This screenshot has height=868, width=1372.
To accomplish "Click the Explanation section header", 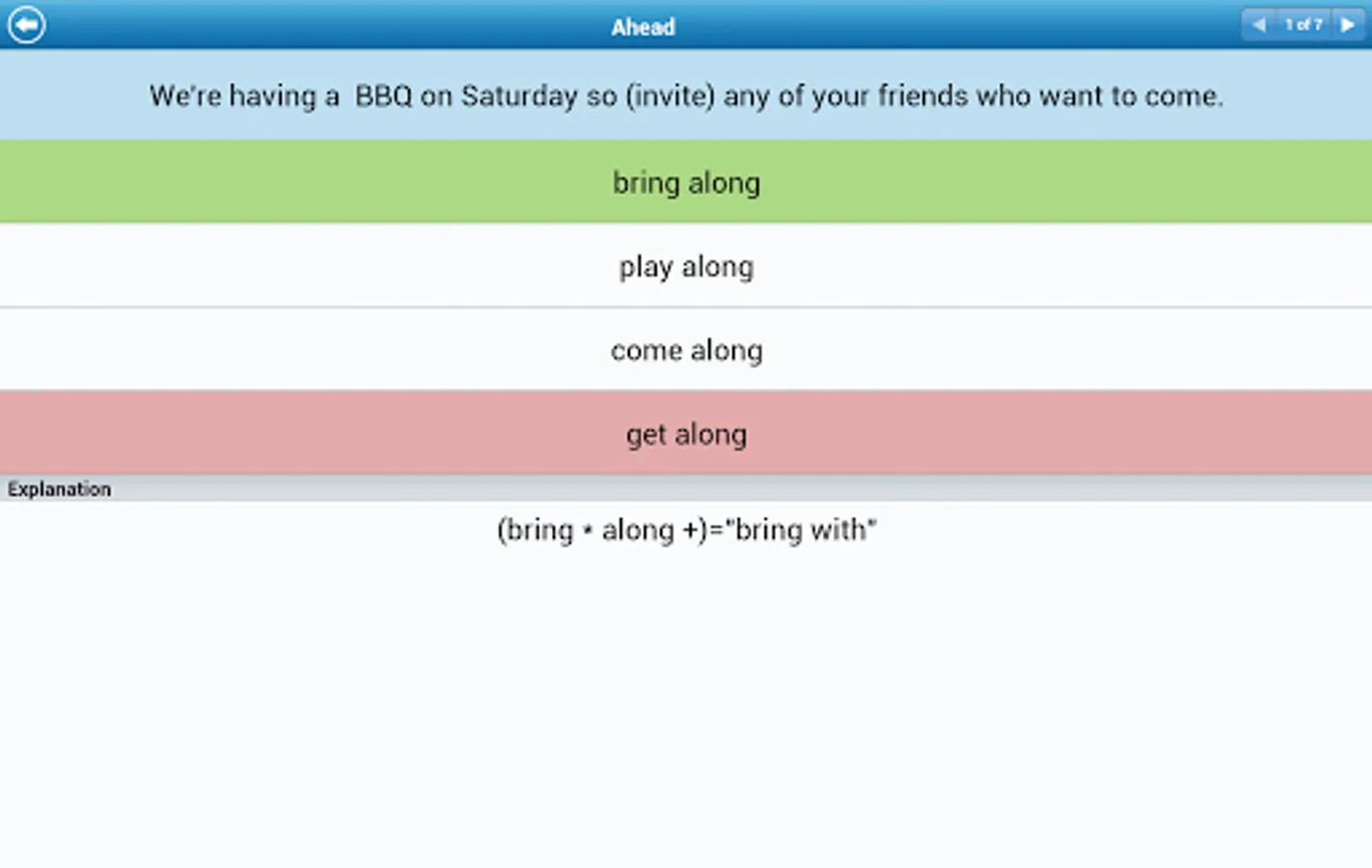I will 60,489.
